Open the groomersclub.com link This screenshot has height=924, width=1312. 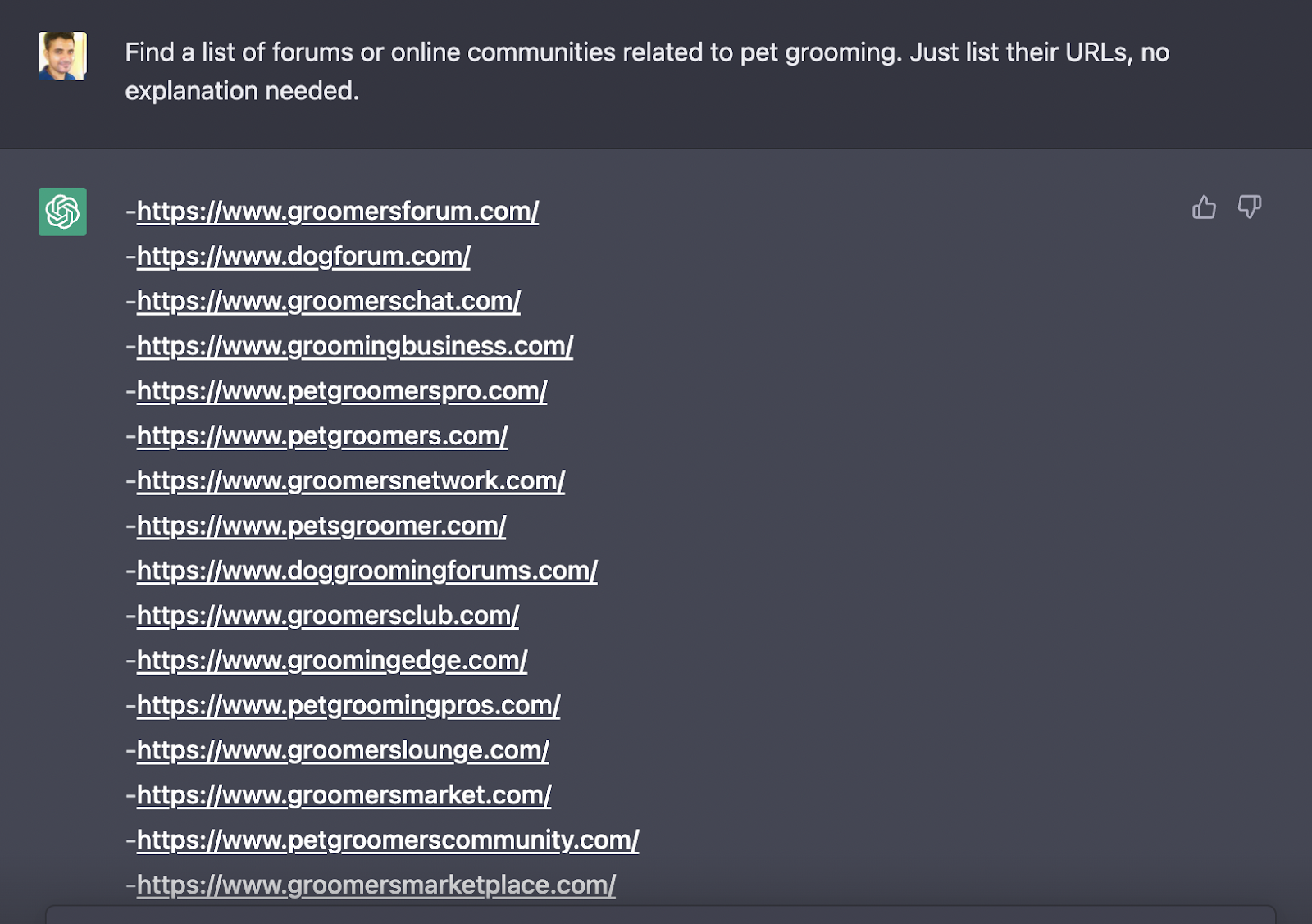tap(327, 616)
